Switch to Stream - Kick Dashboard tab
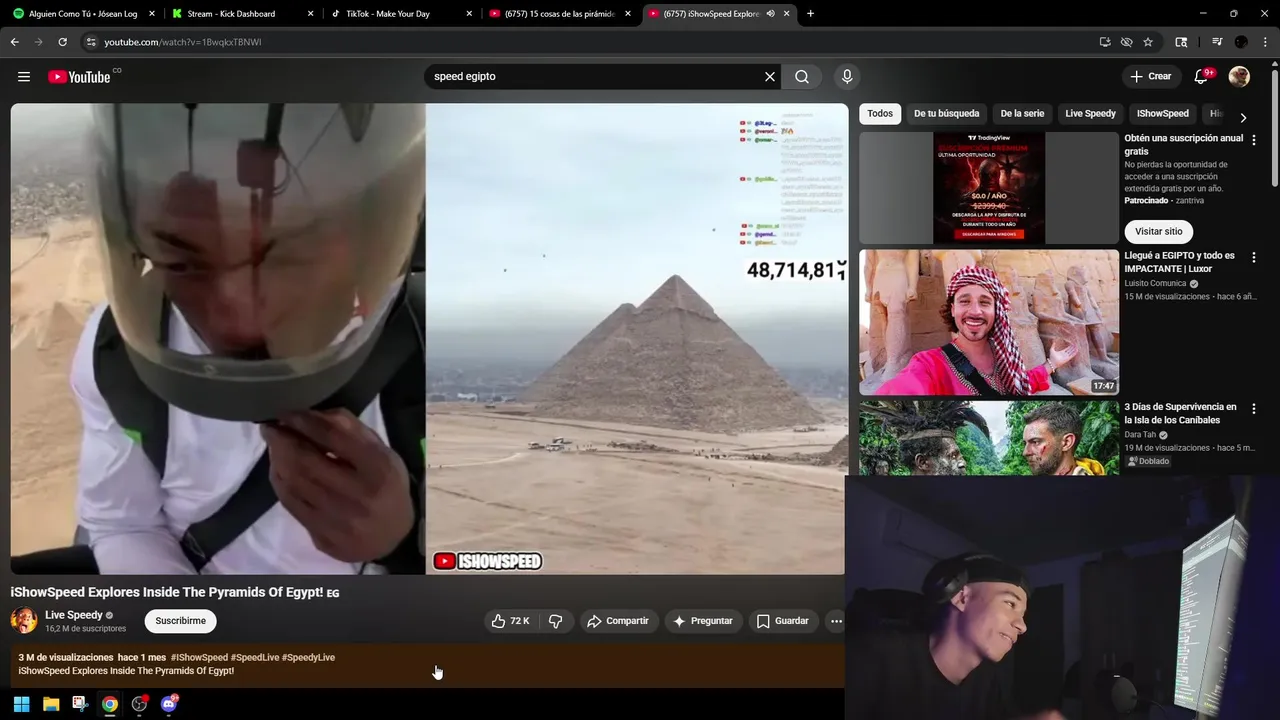The height and width of the screenshot is (720, 1280). [242, 14]
